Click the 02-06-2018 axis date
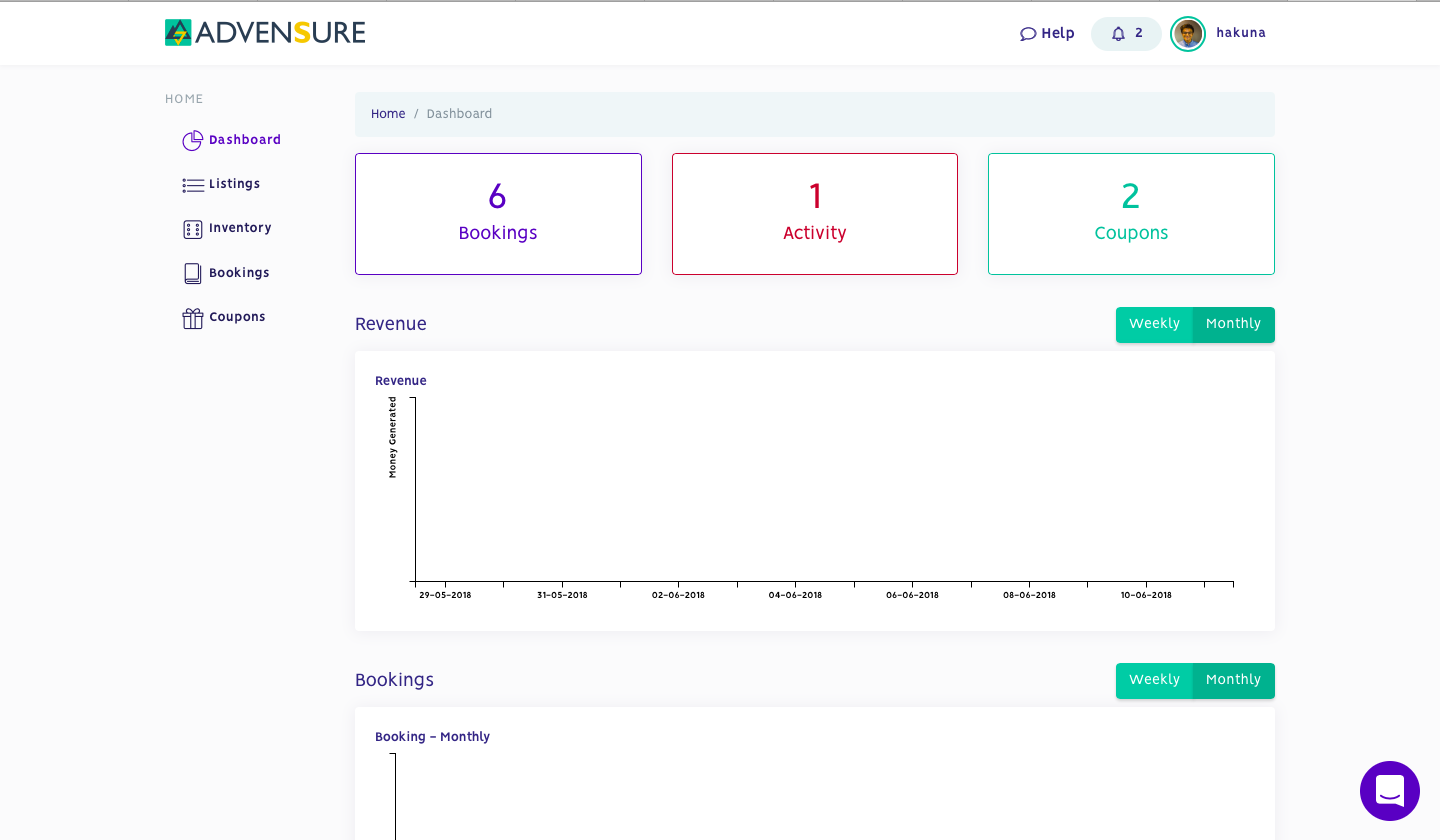This screenshot has height=840, width=1440. click(x=678, y=595)
